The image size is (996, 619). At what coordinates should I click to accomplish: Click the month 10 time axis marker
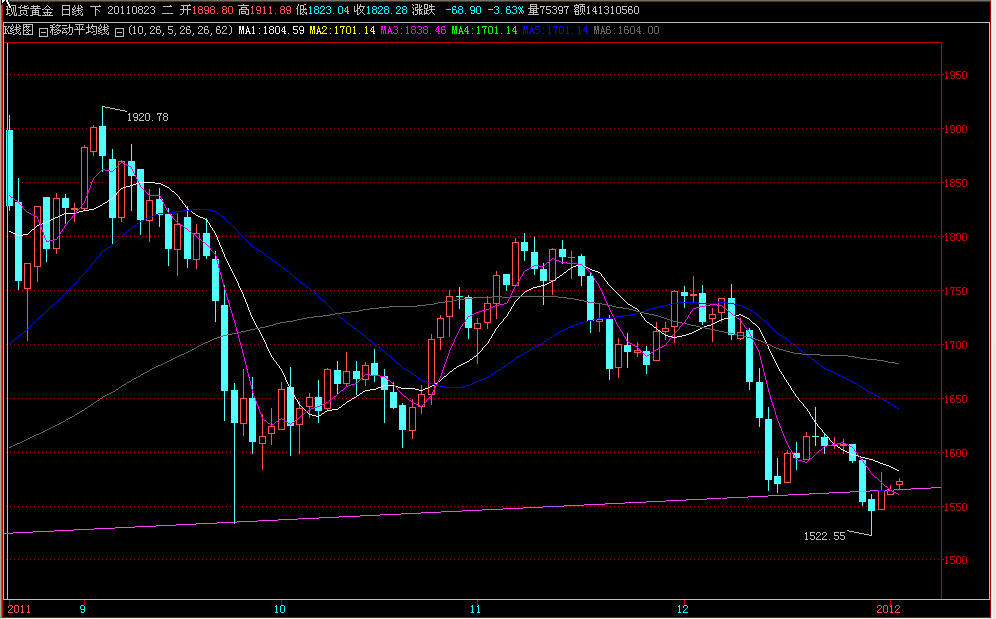pyautogui.click(x=279, y=609)
